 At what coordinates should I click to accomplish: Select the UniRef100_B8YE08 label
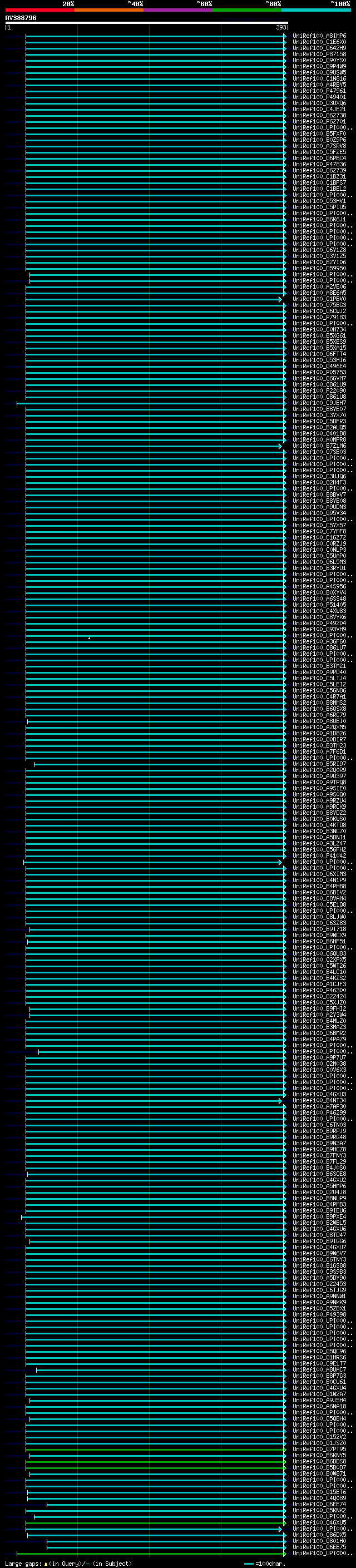[319, 501]
